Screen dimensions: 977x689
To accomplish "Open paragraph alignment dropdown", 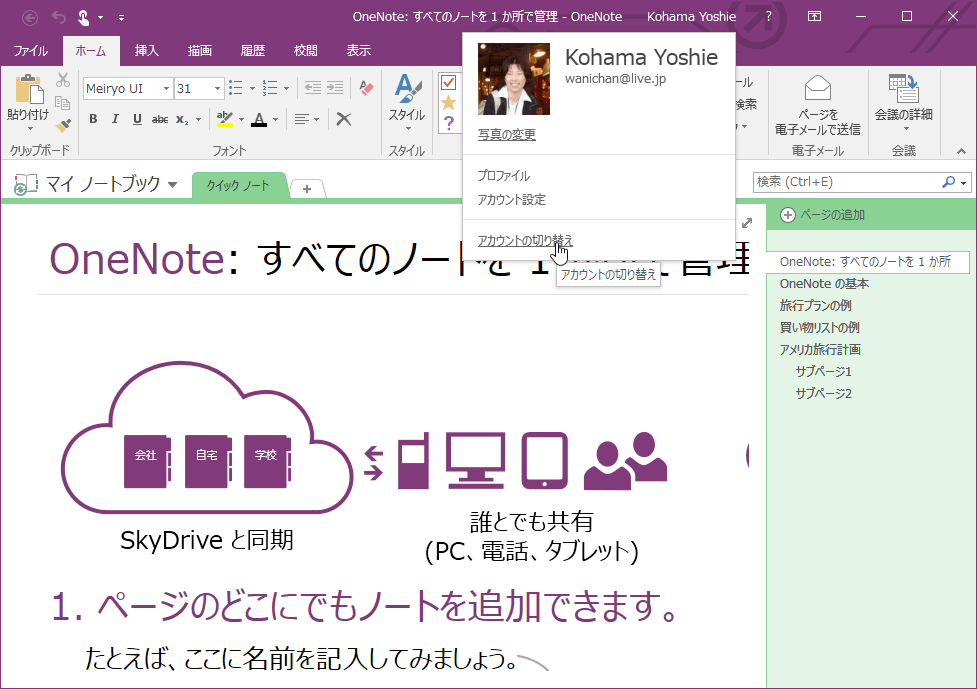I will tap(307, 119).
